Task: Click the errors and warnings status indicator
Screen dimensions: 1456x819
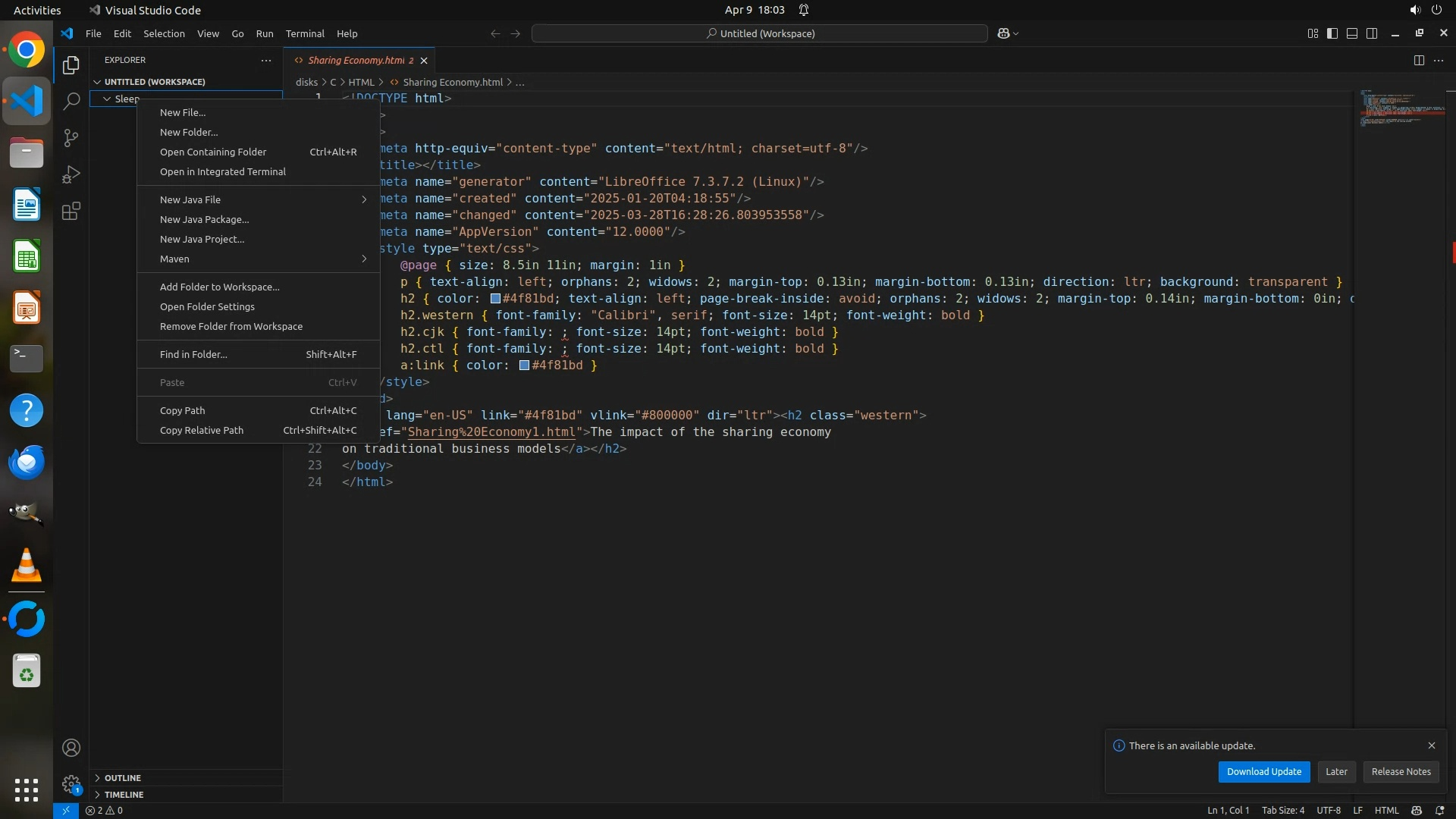Action: click(104, 810)
